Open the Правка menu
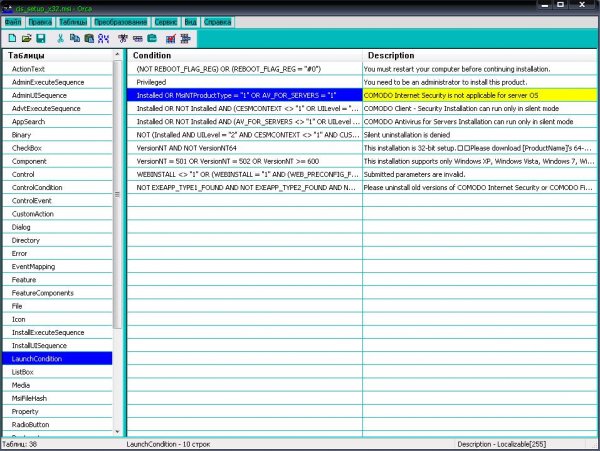600x451 pixels. pos(40,22)
